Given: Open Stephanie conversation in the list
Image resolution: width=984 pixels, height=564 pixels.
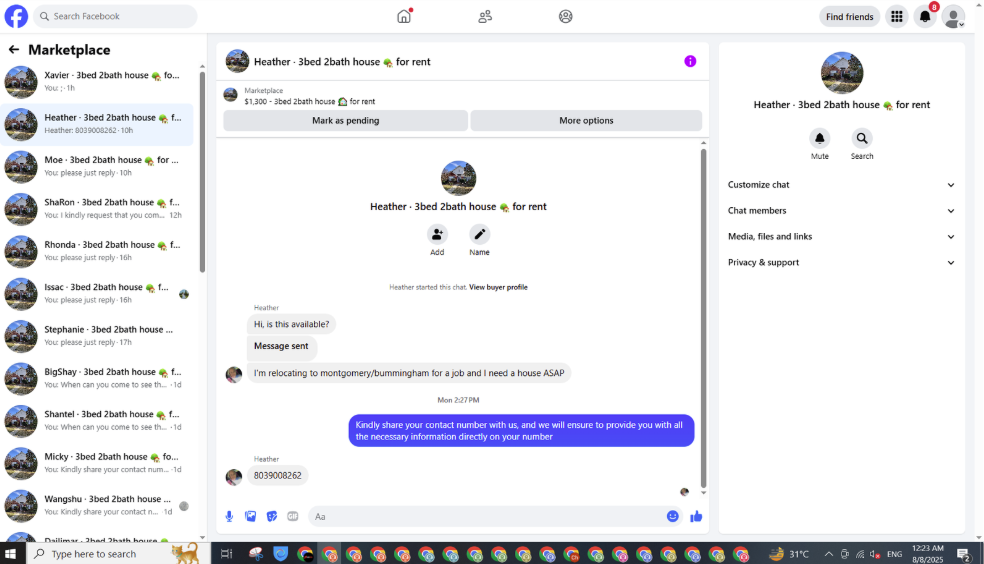Looking at the screenshot, I should [x=99, y=336].
